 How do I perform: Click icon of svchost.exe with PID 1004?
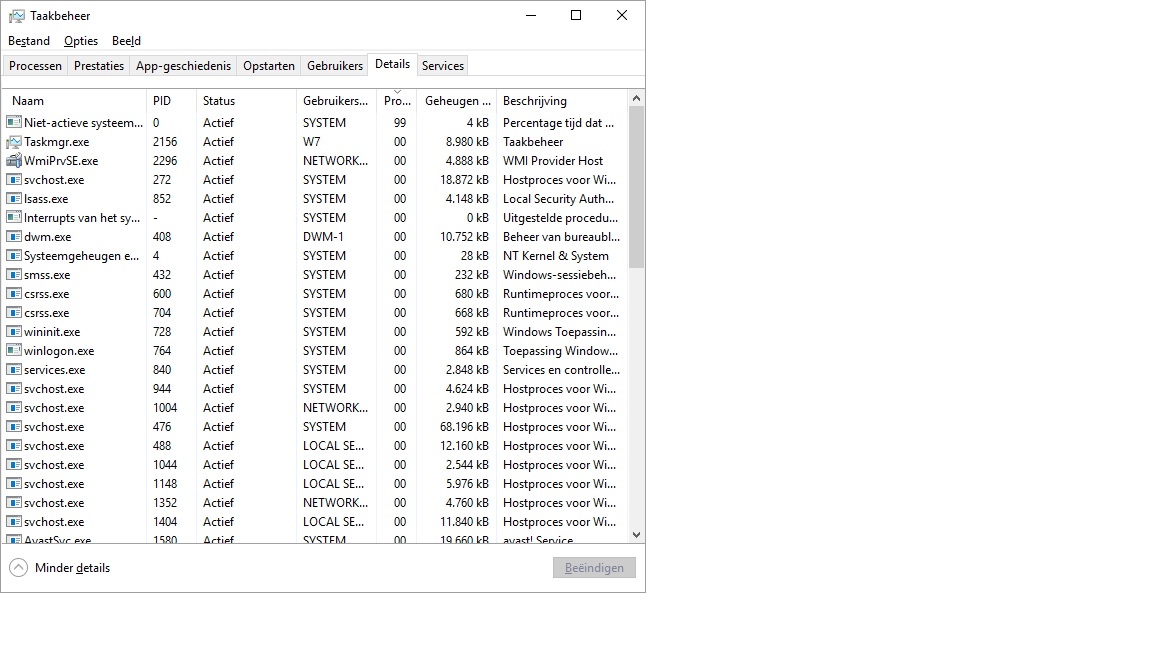pos(14,408)
